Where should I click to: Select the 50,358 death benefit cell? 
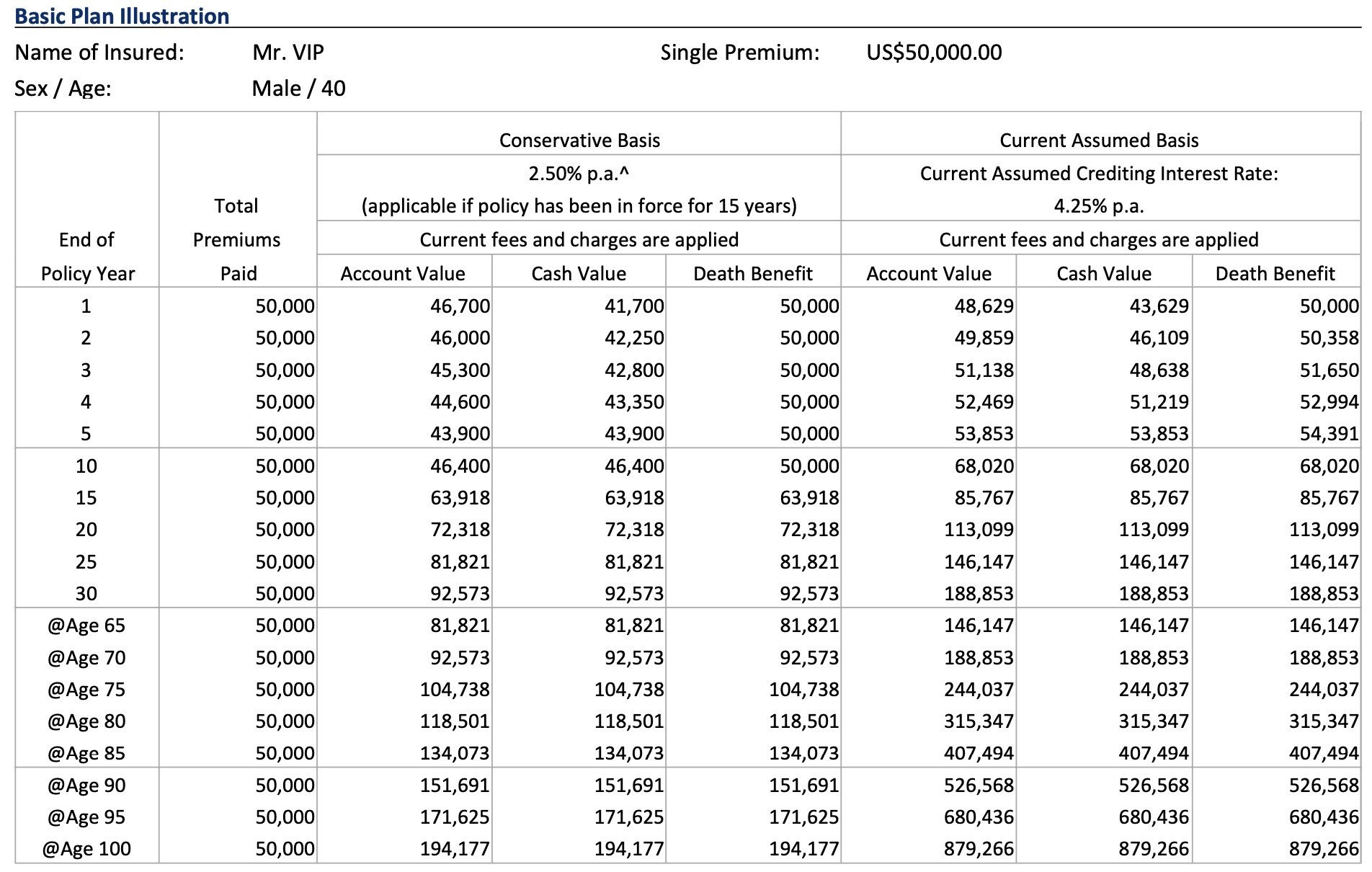1329,338
